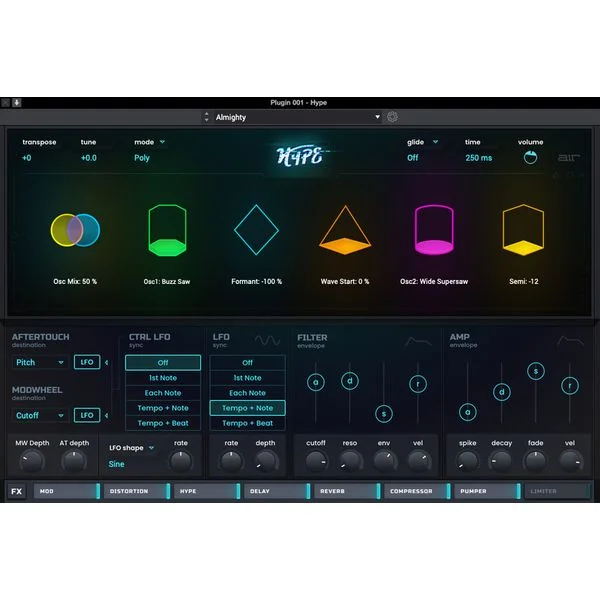Select LFO sync Off option
The width and height of the screenshot is (600, 600).
(x=248, y=362)
